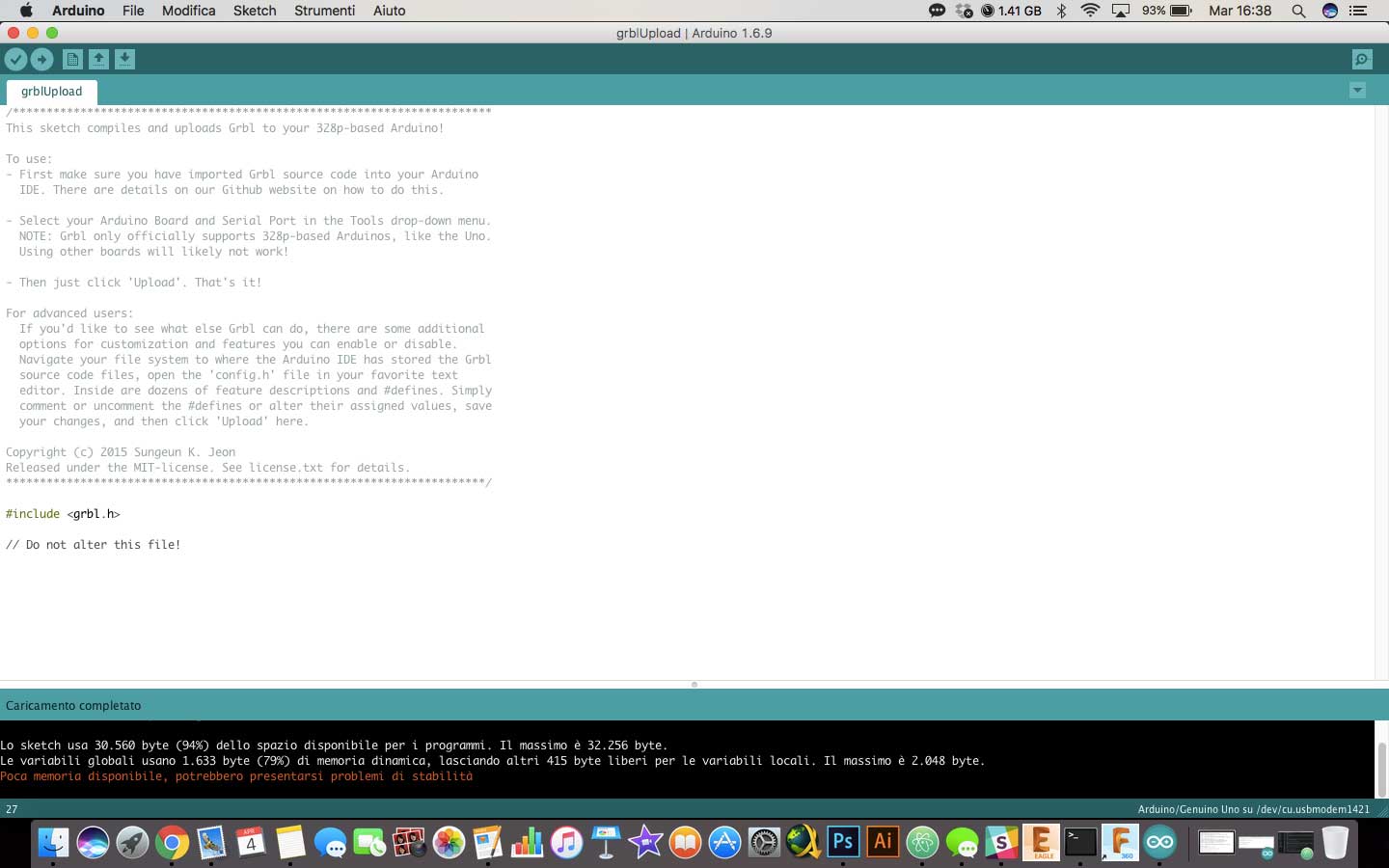1389x868 pixels.
Task: Open Siri from the Dock
Action: click(x=93, y=843)
